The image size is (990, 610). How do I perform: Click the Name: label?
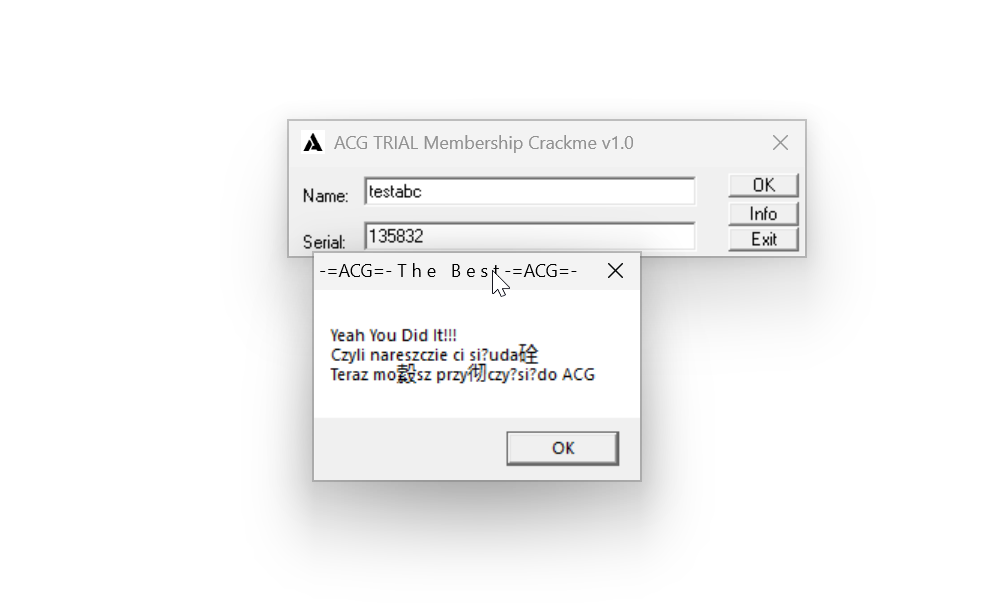pyautogui.click(x=325, y=196)
